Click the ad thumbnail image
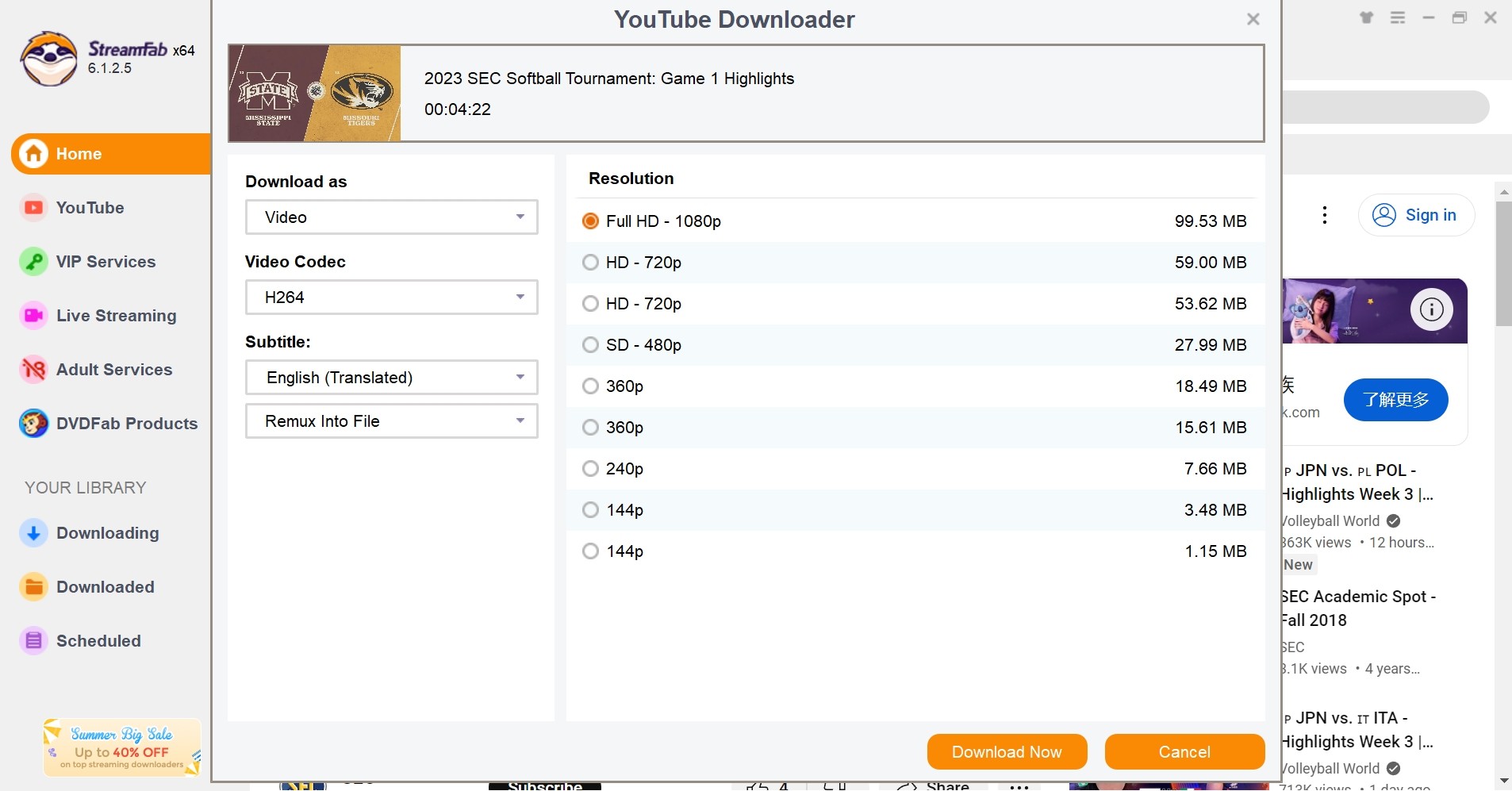 [1375, 311]
